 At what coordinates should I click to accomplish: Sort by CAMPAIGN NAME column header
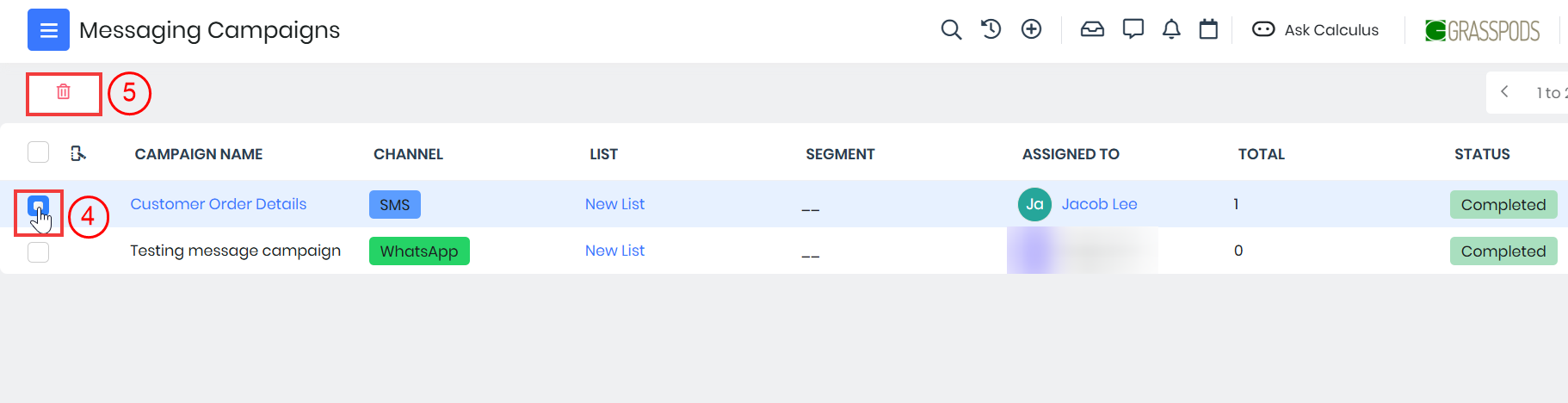(199, 154)
